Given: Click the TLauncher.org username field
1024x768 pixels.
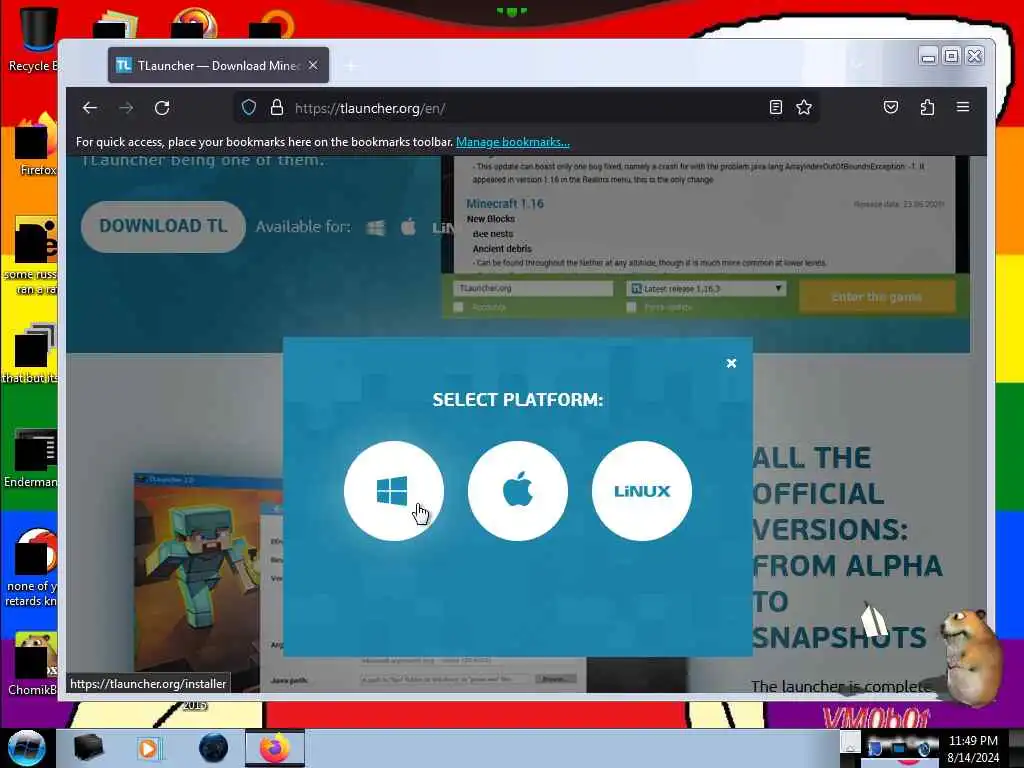Looking at the screenshot, I should [x=533, y=288].
